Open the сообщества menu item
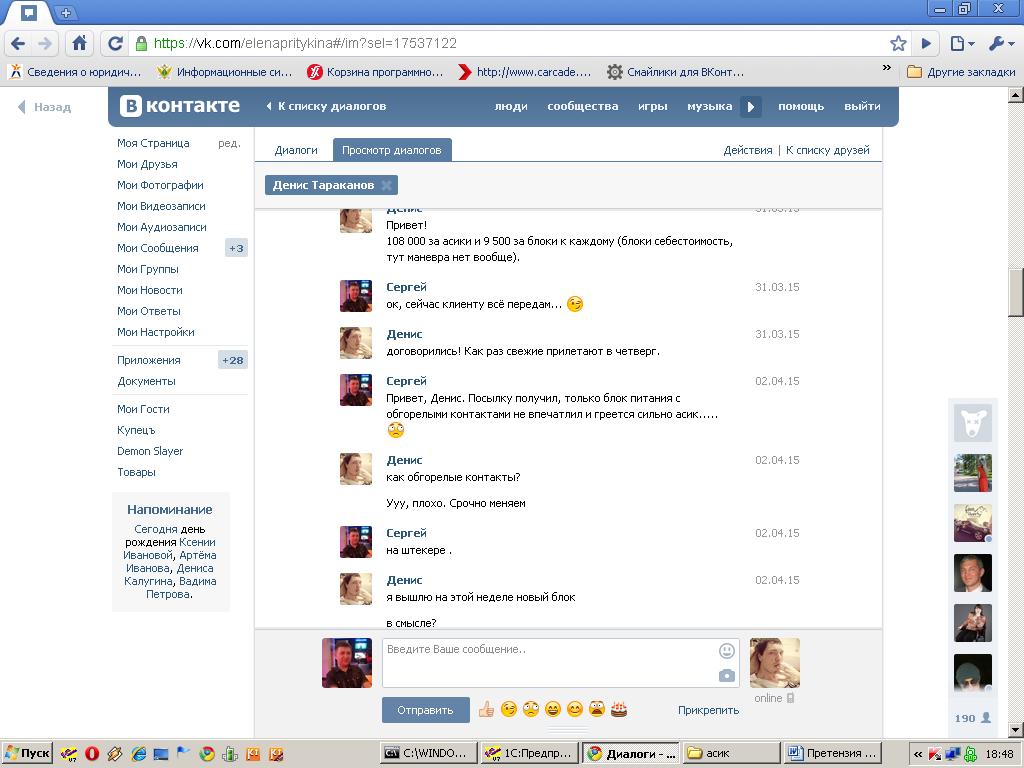The height and width of the screenshot is (768, 1024). (583, 106)
